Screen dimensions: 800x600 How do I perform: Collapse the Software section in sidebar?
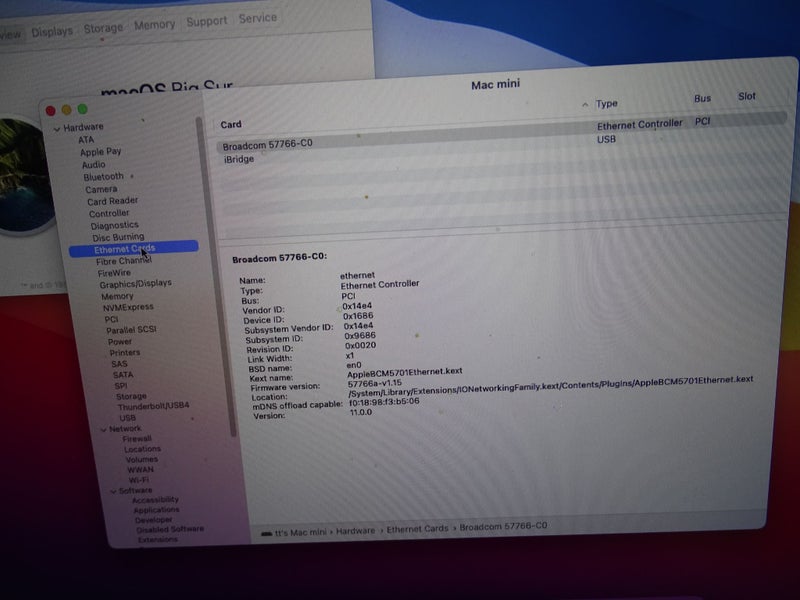pyautogui.click(x=113, y=491)
